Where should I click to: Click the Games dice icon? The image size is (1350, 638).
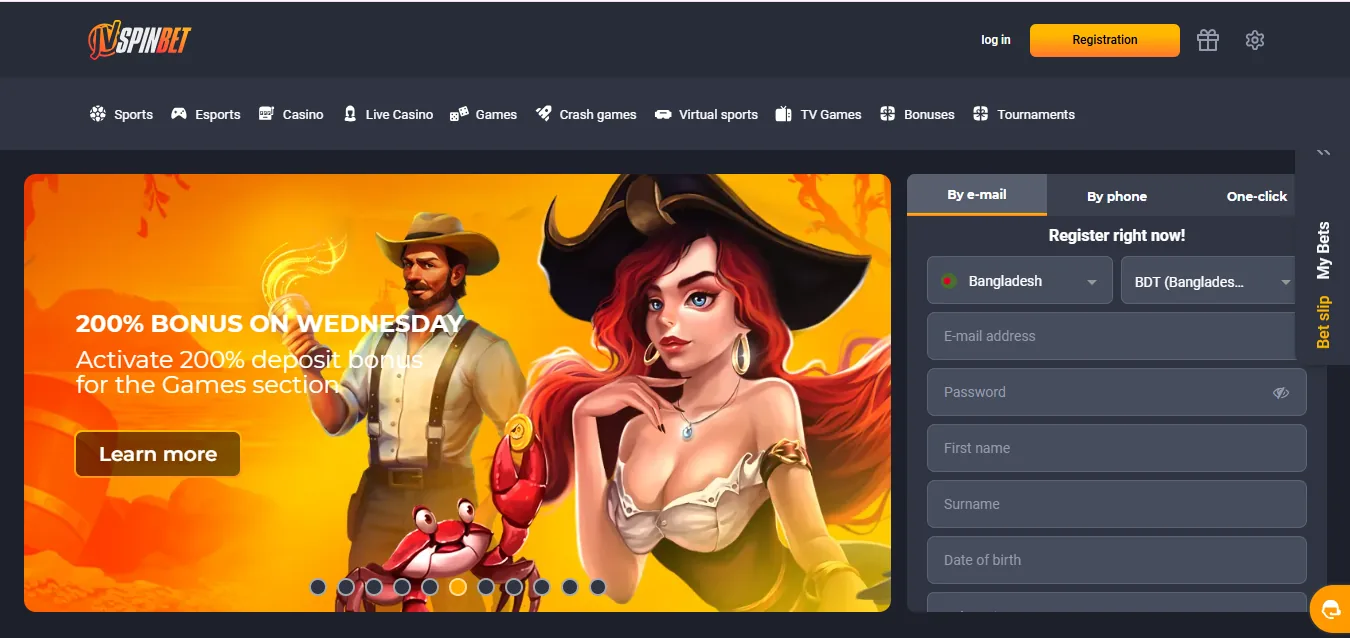click(459, 114)
